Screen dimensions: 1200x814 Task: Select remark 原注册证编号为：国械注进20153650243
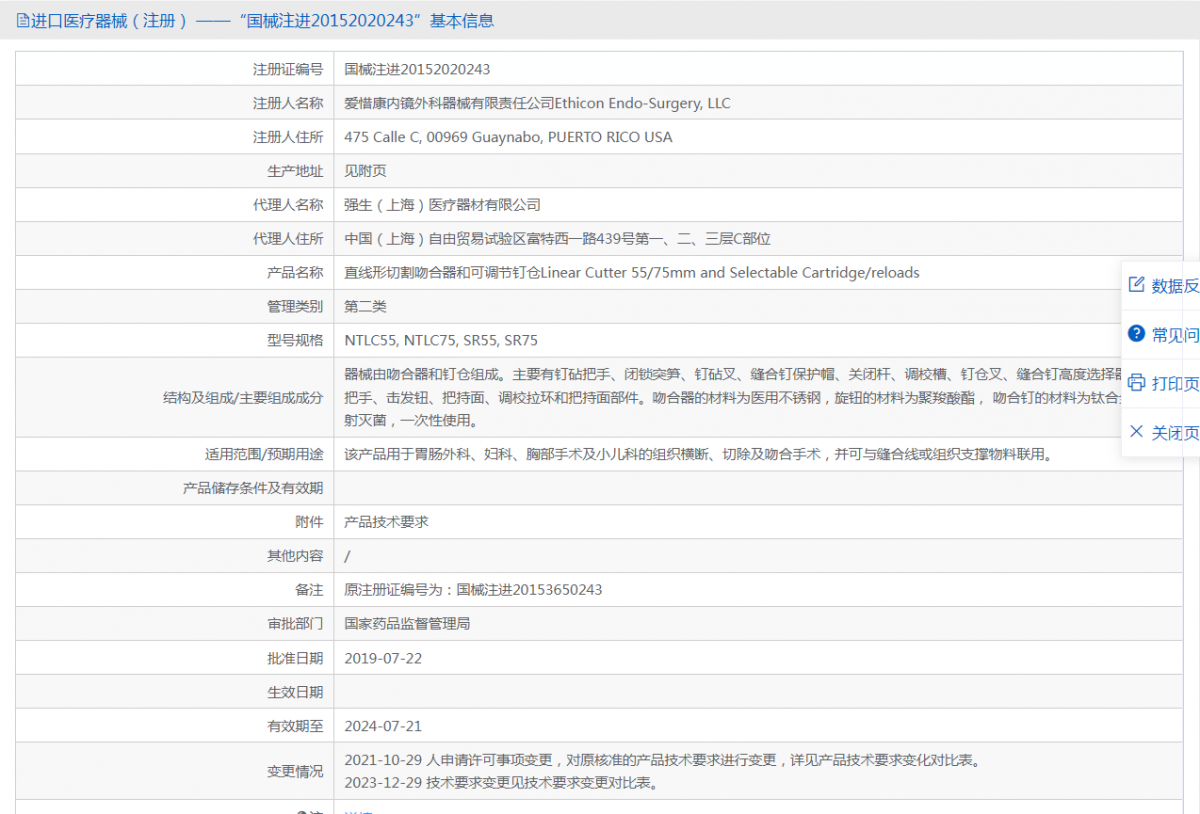(473, 591)
